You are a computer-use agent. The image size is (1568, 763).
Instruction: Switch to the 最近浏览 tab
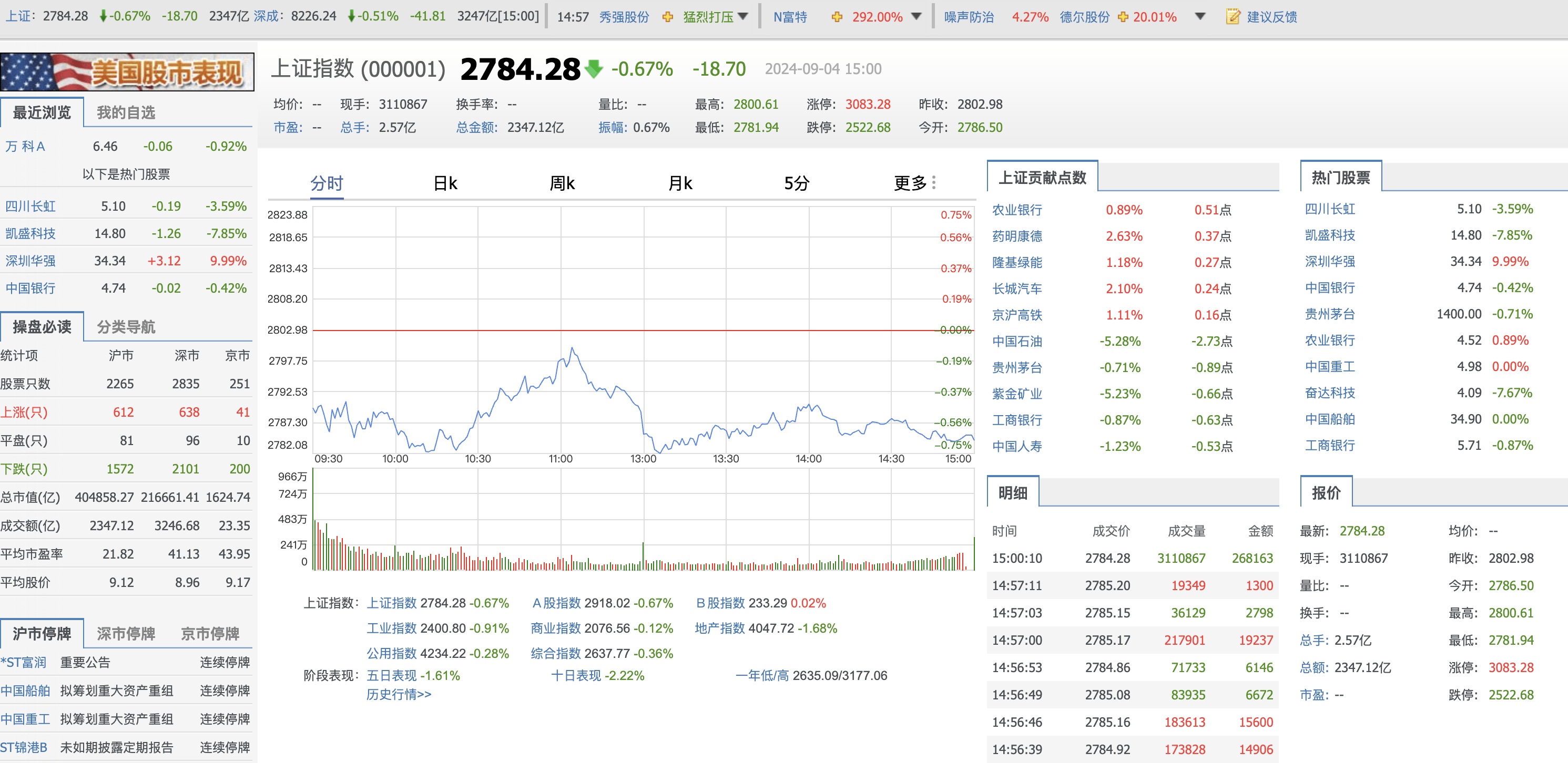pos(42,112)
